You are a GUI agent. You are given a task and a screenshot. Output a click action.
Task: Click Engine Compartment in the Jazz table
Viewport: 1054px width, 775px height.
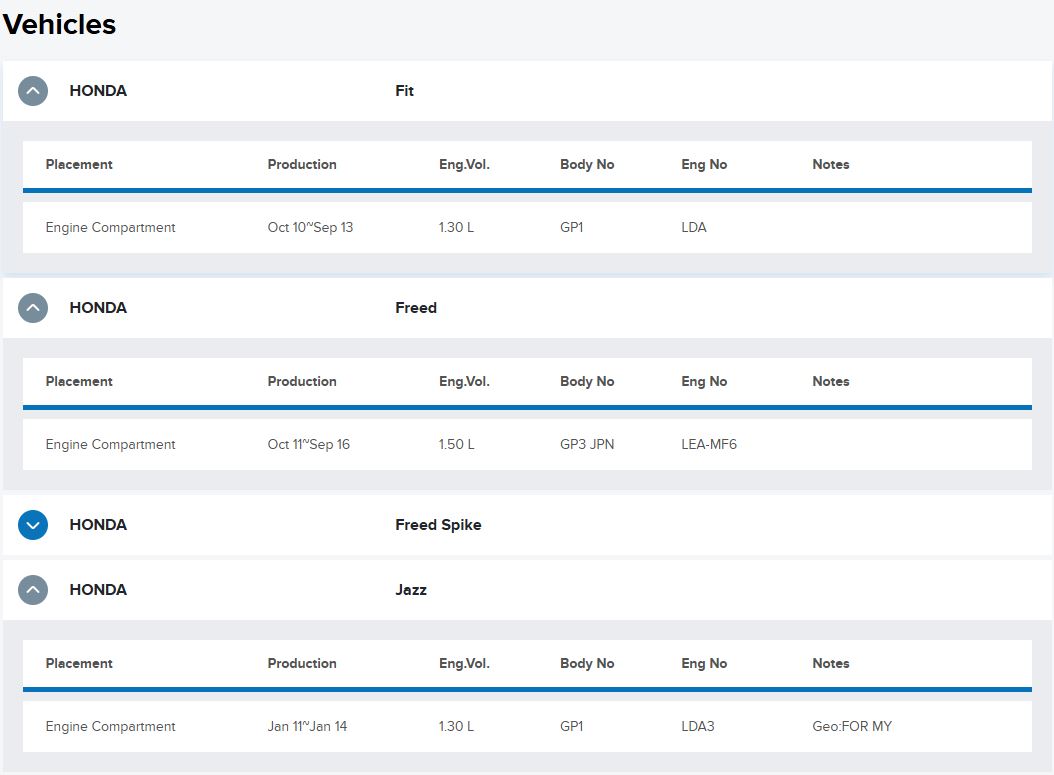(x=111, y=727)
